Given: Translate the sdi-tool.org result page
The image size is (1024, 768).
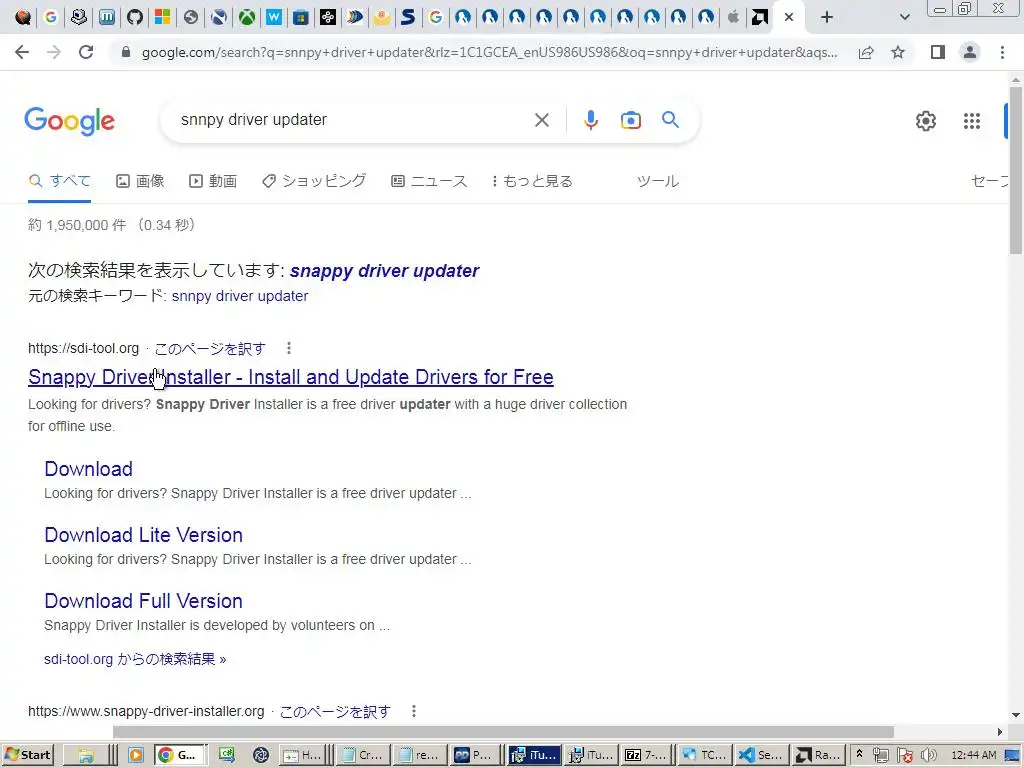Looking at the screenshot, I should tap(210, 349).
